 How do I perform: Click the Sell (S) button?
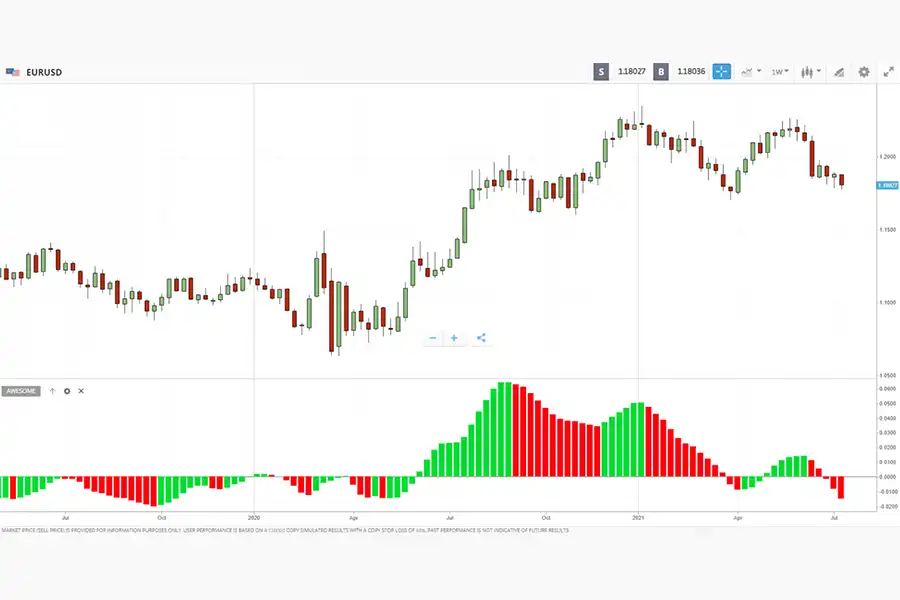(x=601, y=72)
